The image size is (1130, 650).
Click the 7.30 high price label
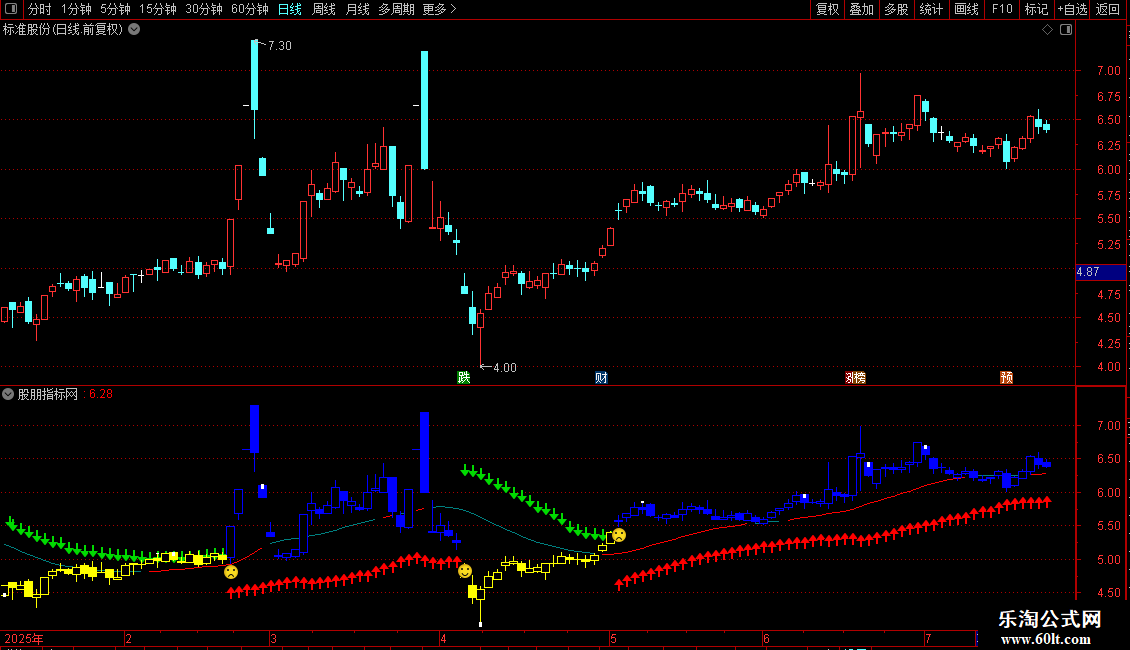pyautogui.click(x=279, y=45)
